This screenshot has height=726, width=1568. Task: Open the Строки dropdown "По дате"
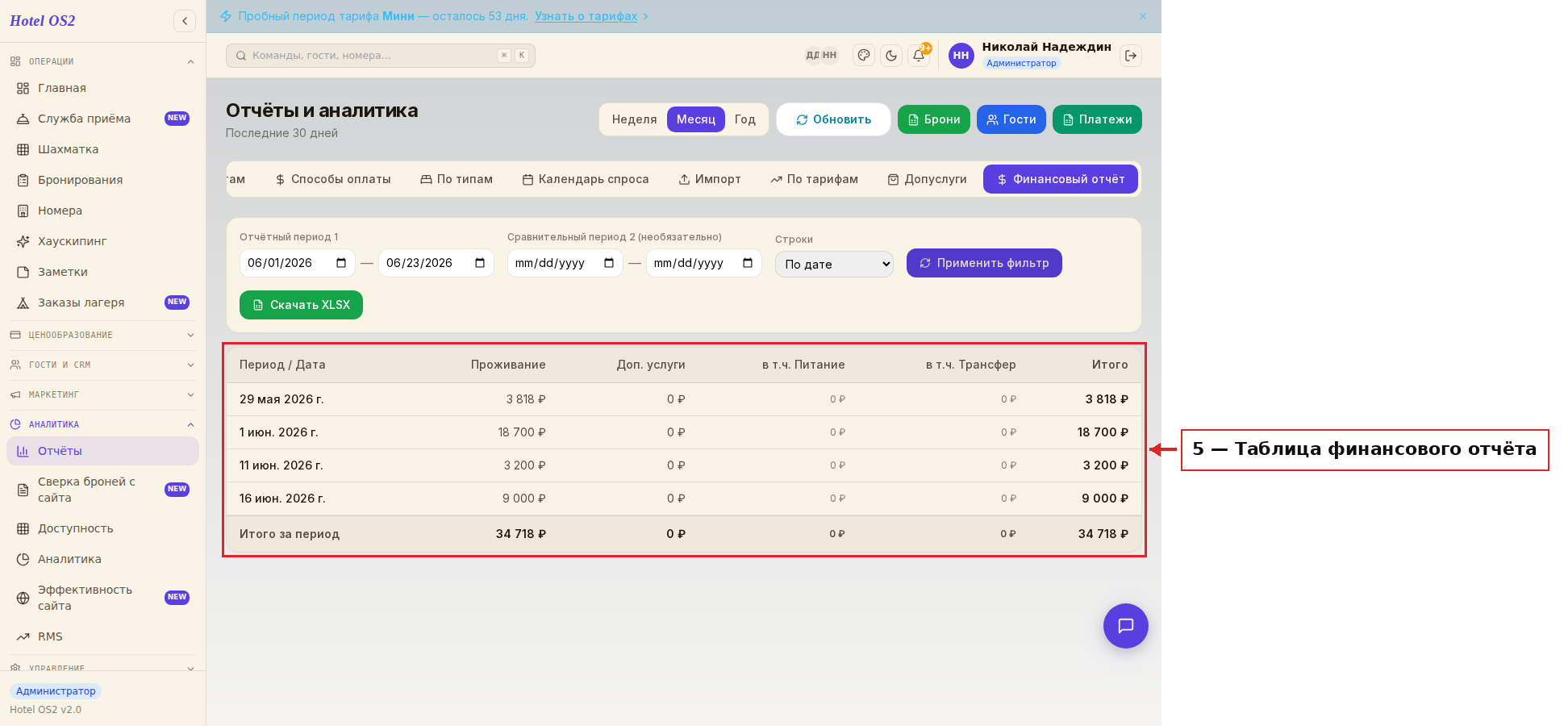[x=834, y=264]
